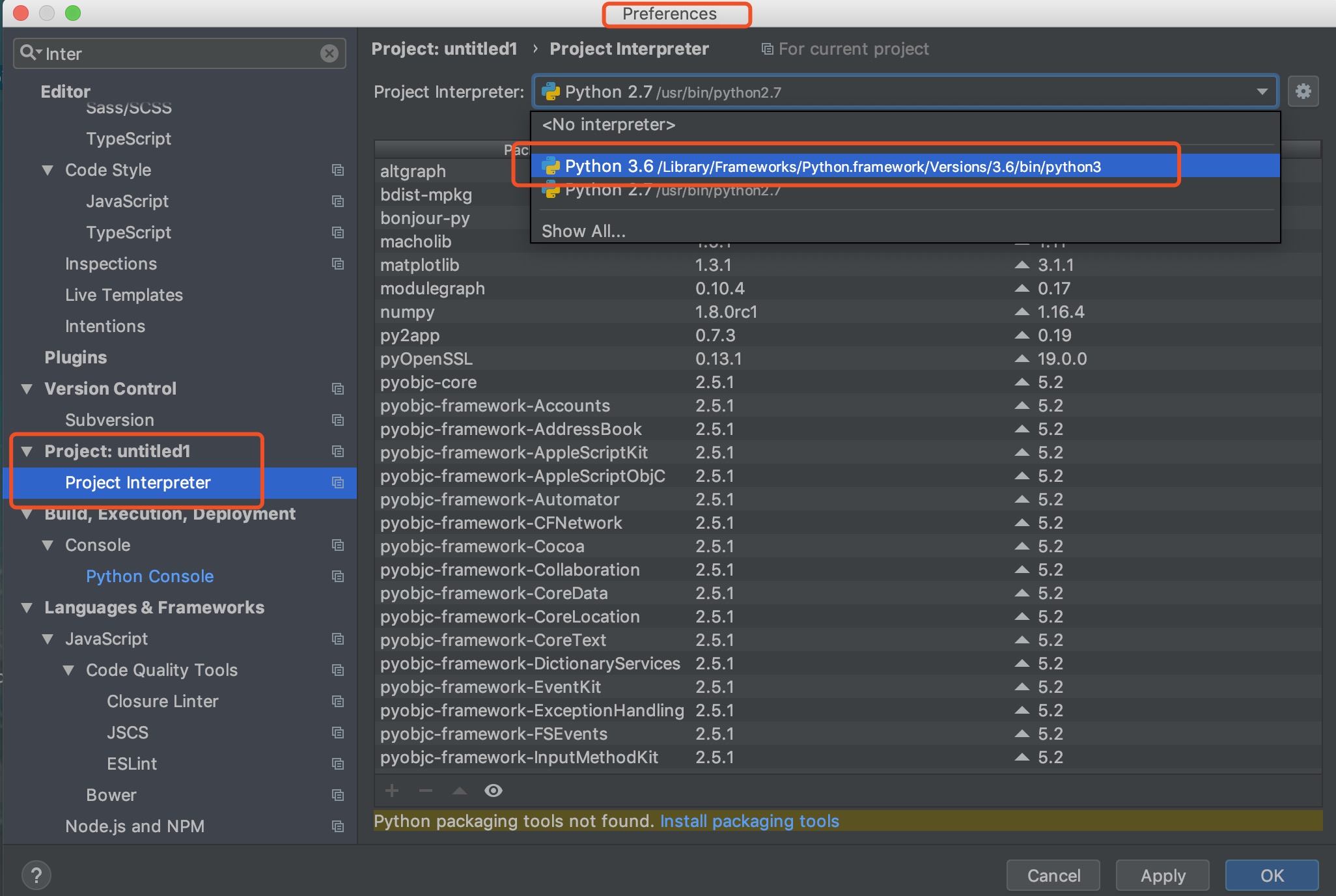Viewport: 1336px width, 896px height.
Task: Collapse Languages & Frameworks section
Action: pos(27,608)
